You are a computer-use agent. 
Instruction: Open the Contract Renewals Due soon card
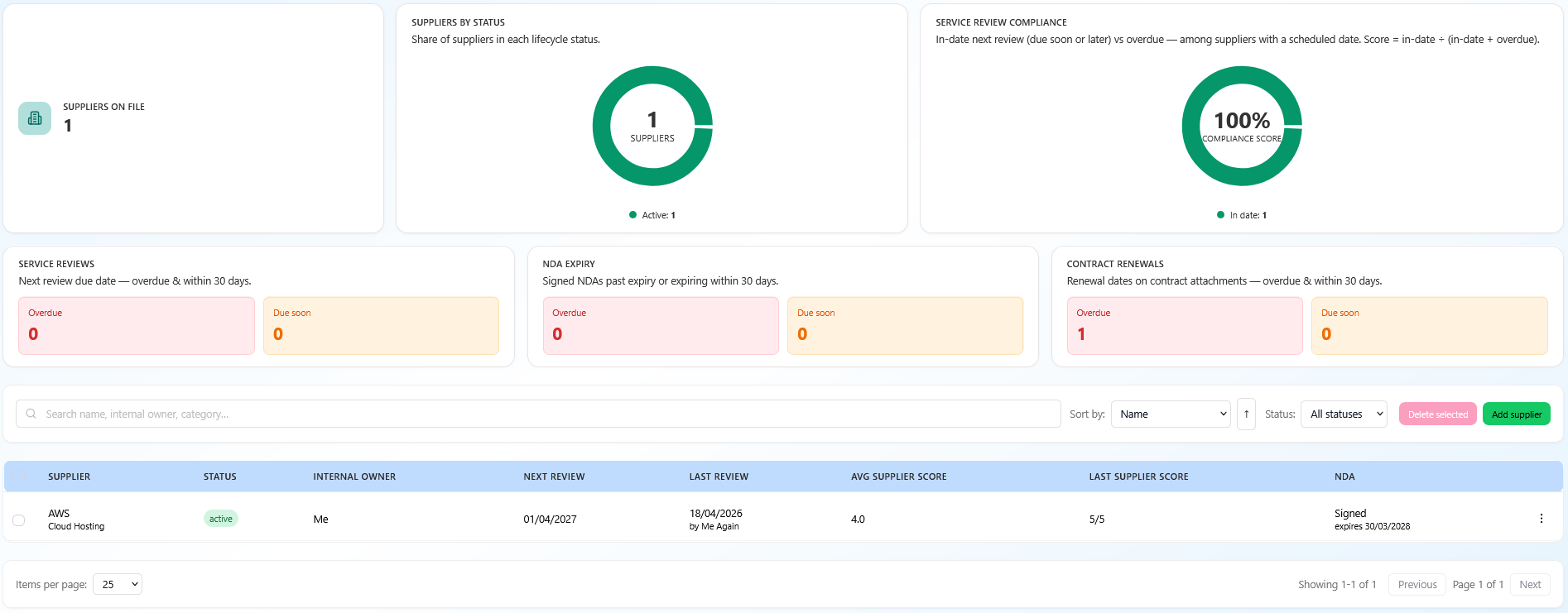coord(1430,326)
